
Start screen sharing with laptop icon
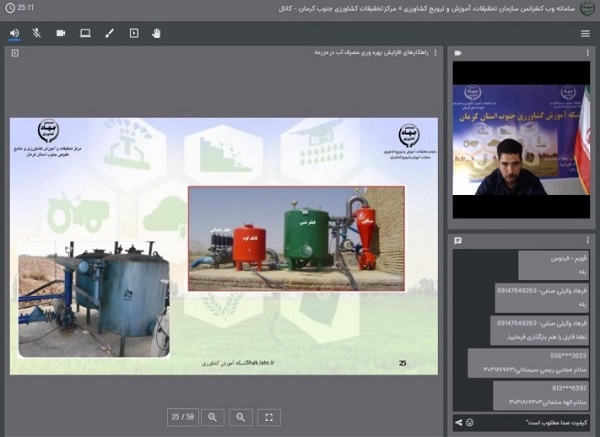click(85, 33)
